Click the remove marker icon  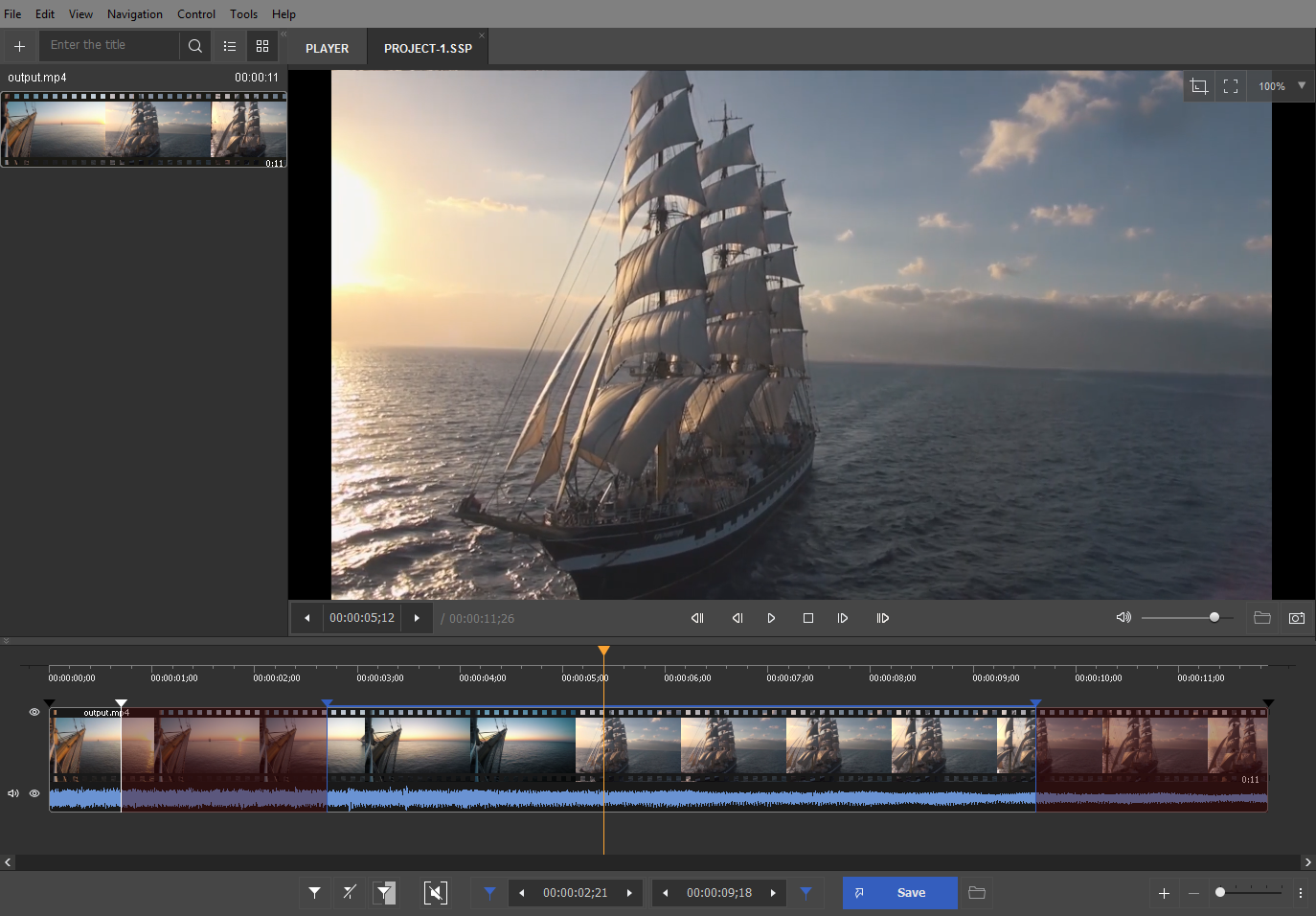pyautogui.click(x=350, y=893)
